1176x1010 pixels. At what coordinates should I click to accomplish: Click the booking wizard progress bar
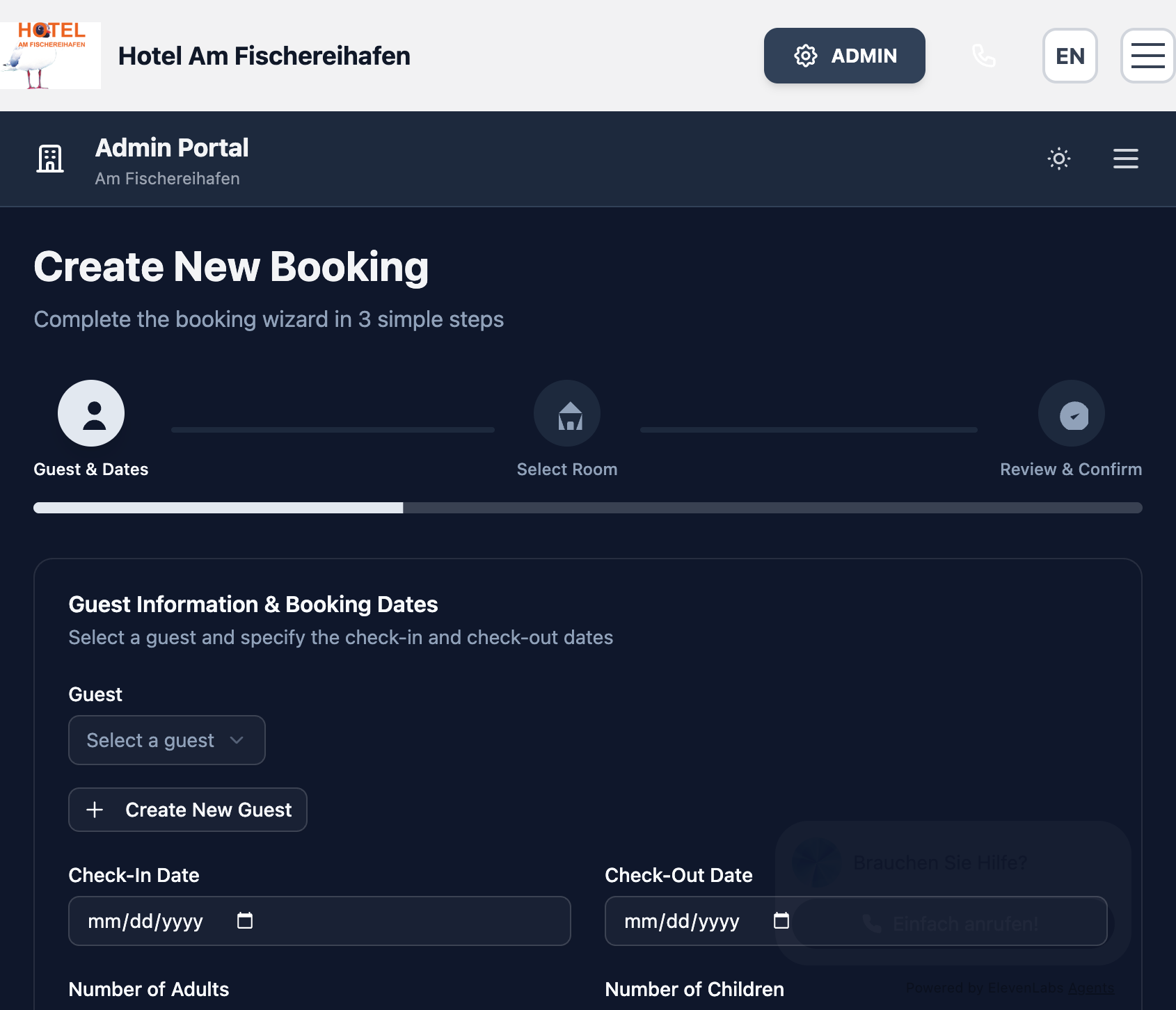[x=588, y=508]
